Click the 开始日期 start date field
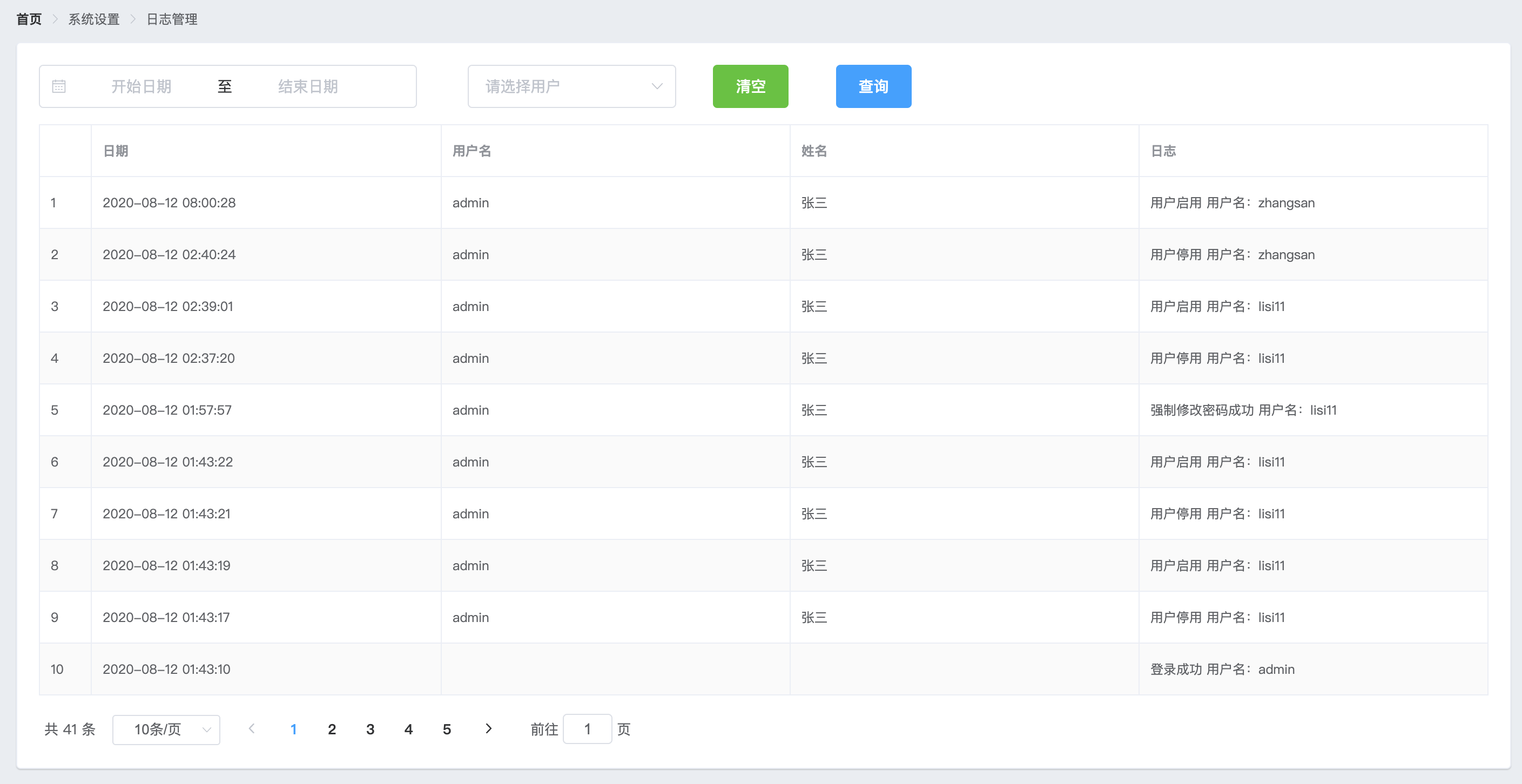This screenshot has height=784, width=1522. pos(141,86)
